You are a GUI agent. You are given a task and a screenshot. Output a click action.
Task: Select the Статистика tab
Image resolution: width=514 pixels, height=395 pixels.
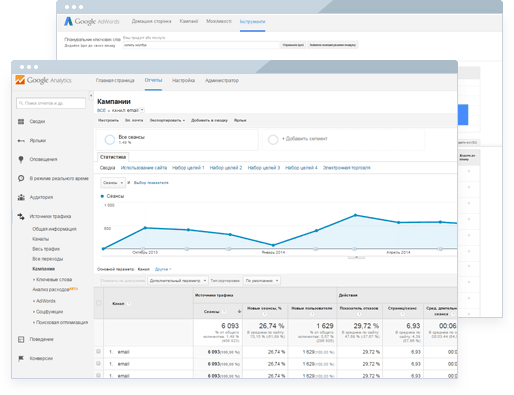click(x=113, y=157)
